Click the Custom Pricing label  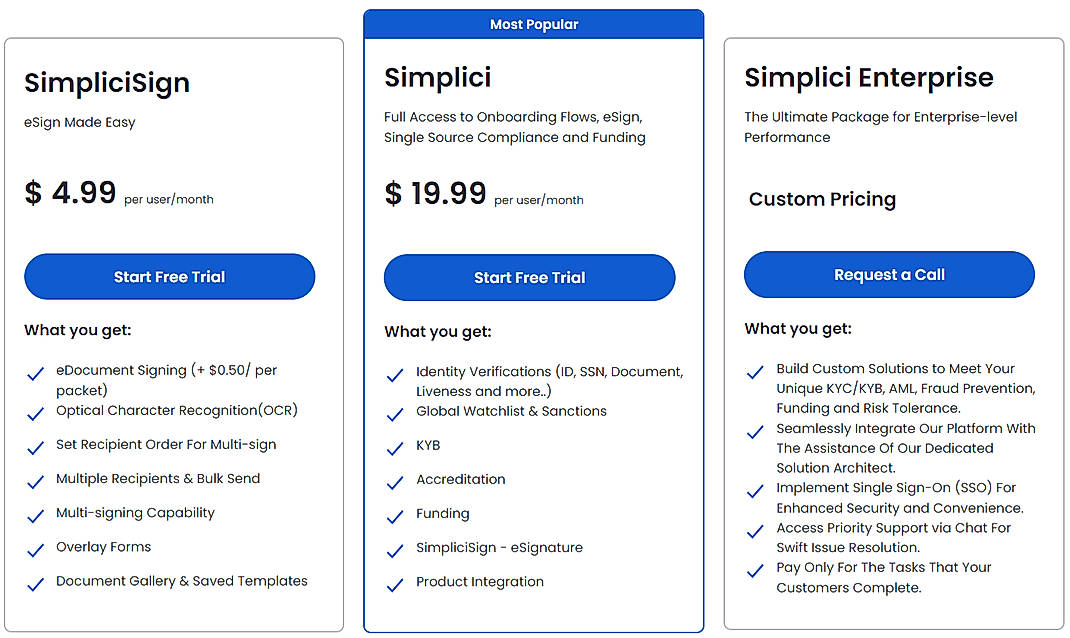[x=821, y=199]
